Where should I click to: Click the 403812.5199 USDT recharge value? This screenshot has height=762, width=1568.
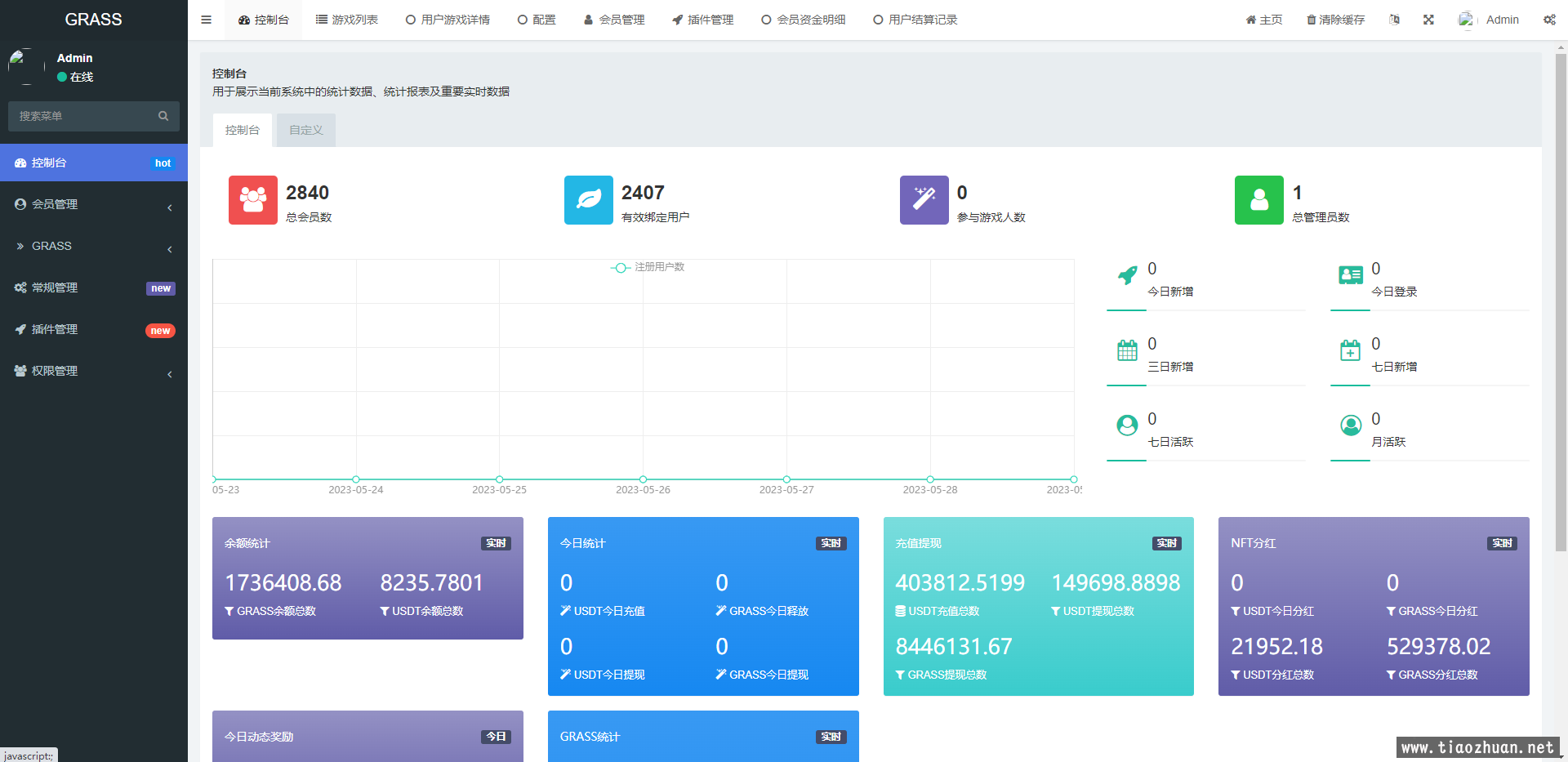click(x=960, y=582)
